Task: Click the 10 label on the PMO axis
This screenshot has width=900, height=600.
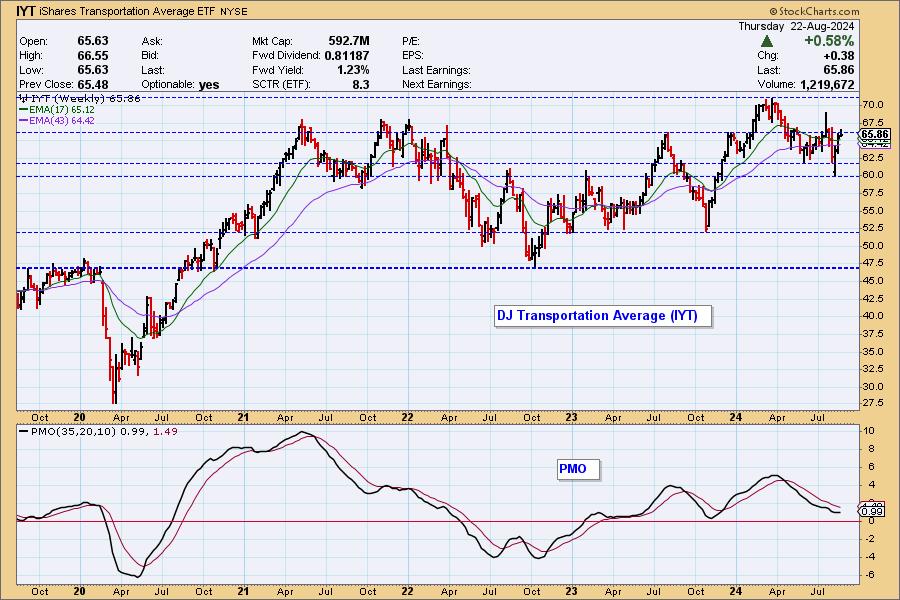Action: pyautogui.click(x=870, y=431)
